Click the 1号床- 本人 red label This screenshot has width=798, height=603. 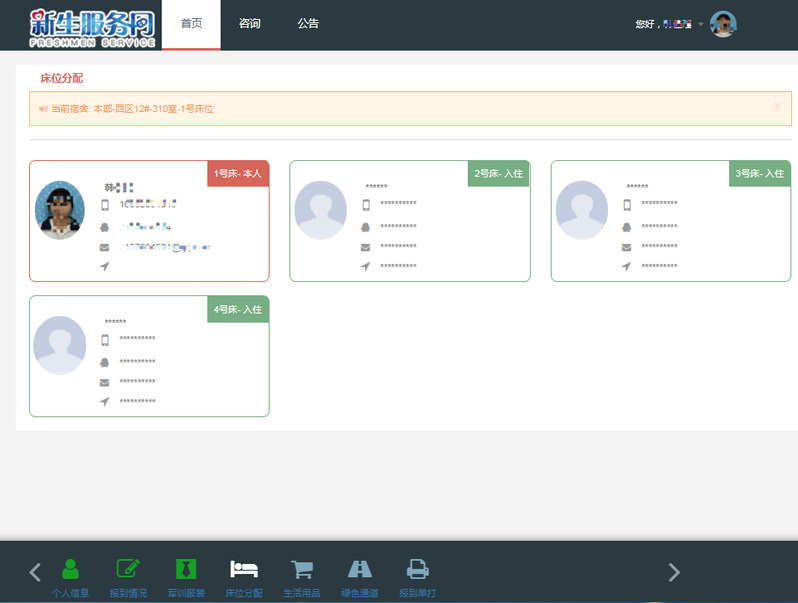(238, 173)
